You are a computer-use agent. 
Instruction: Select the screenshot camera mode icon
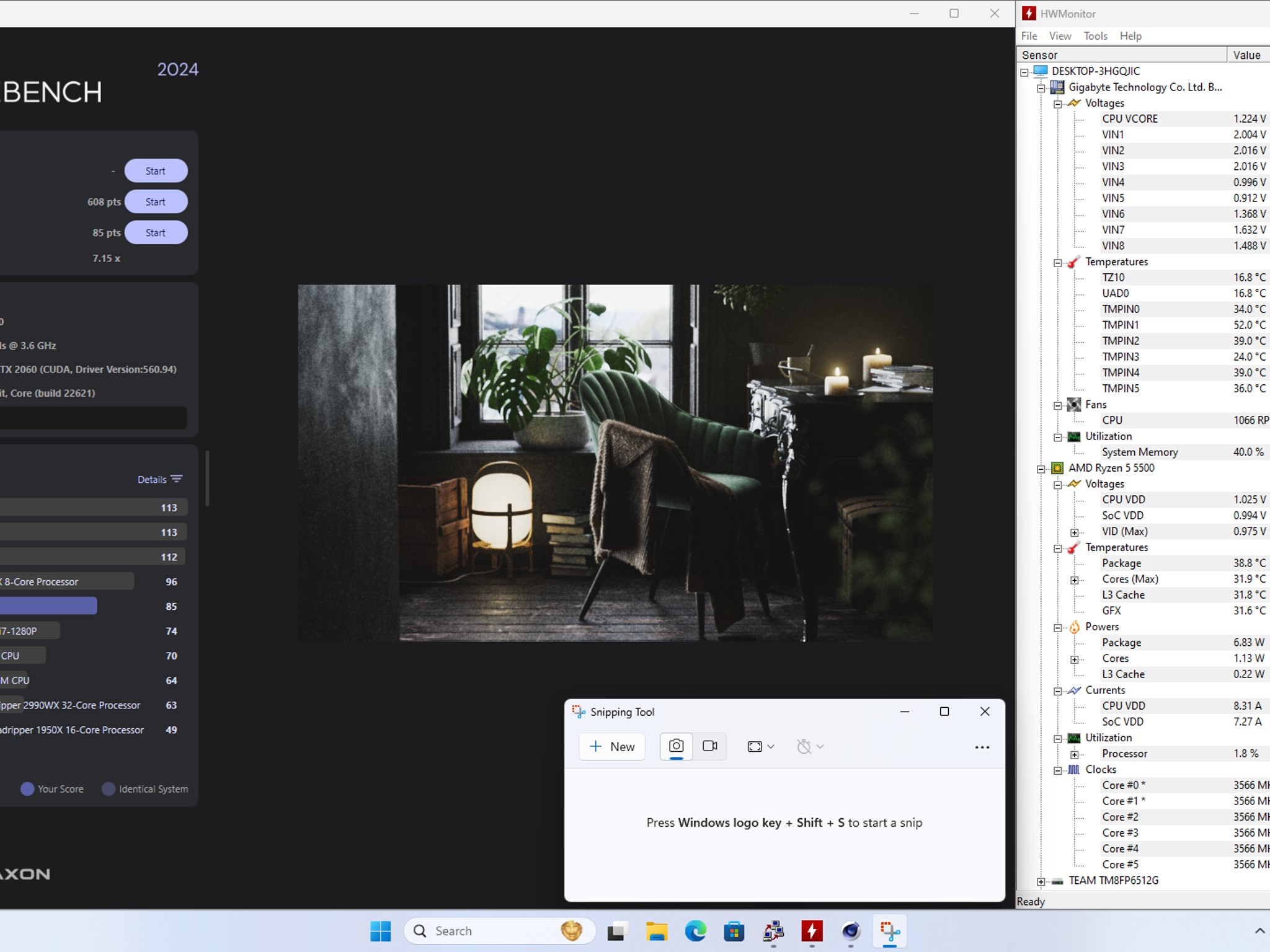click(676, 746)
